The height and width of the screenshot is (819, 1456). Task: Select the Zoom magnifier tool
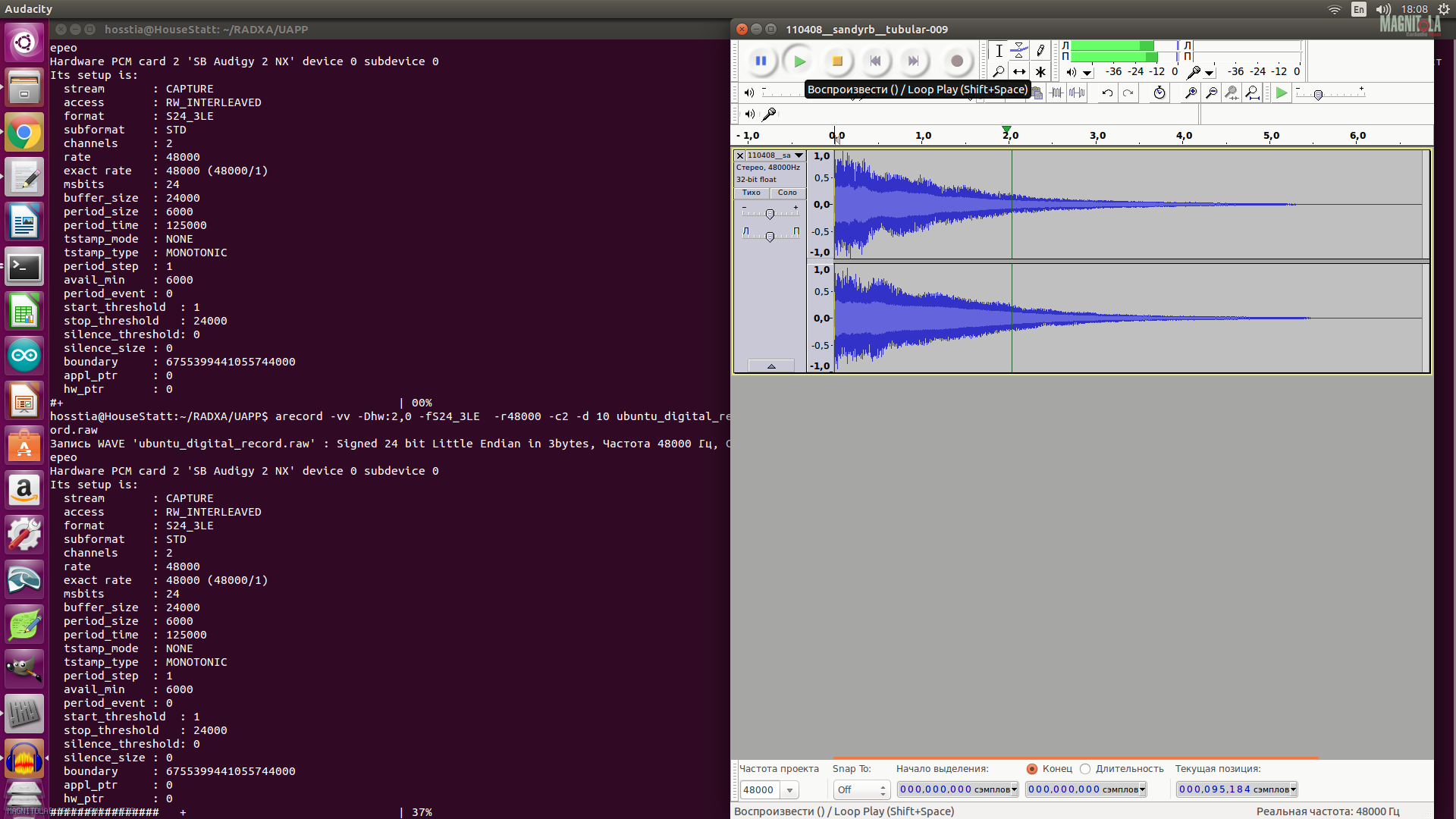(999, 72)
